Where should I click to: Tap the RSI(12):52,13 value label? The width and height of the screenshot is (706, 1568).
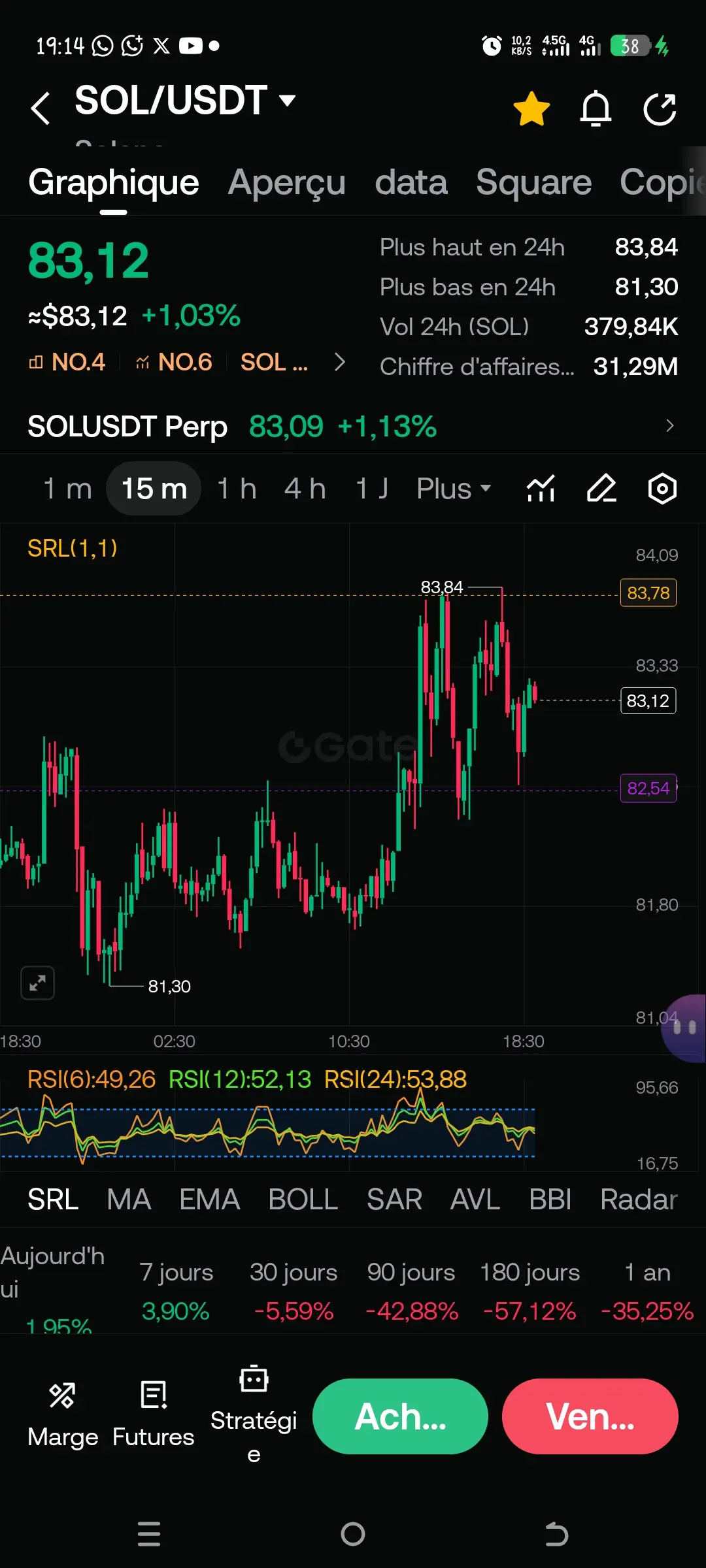tap(240, 1079)
